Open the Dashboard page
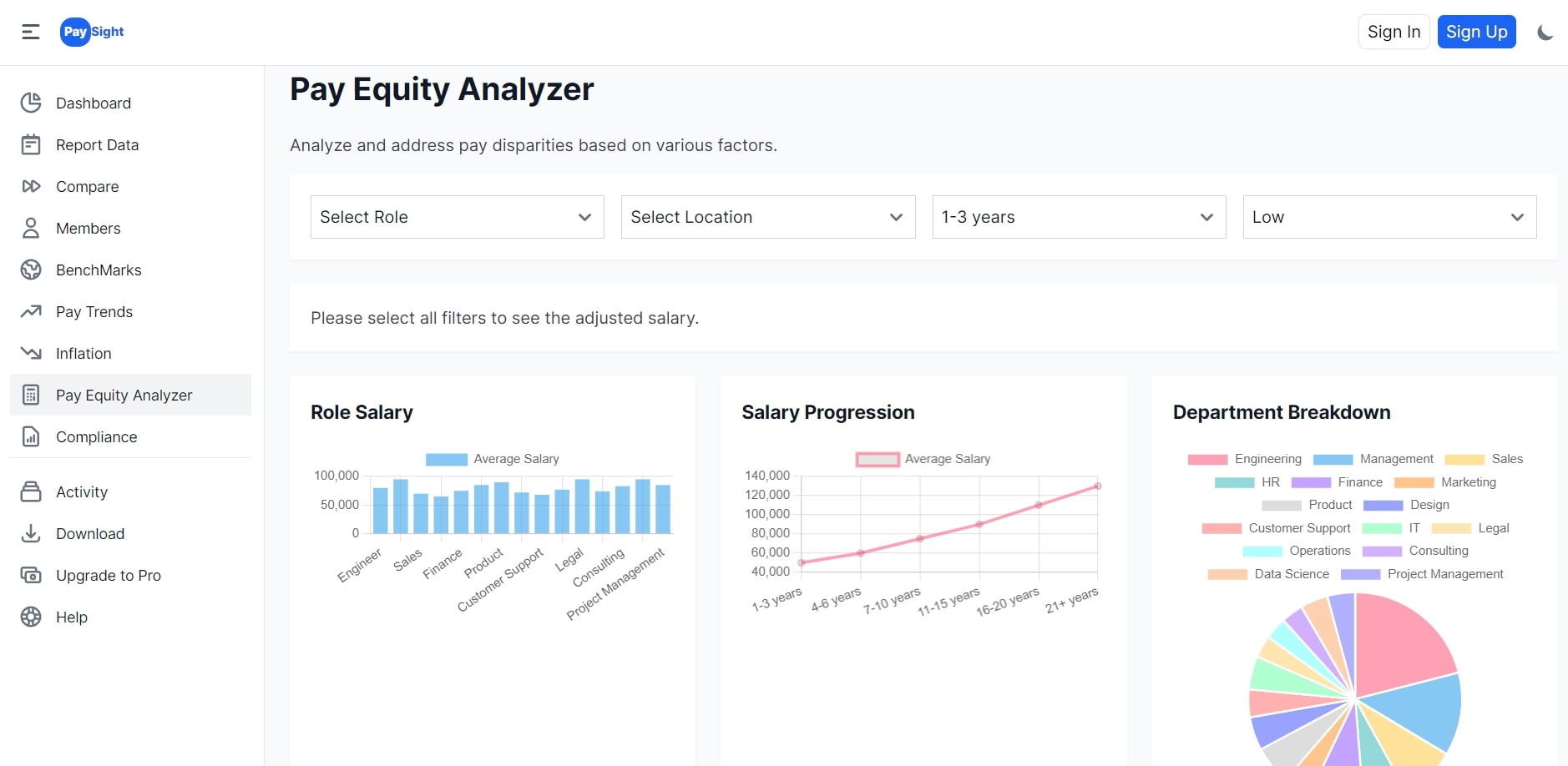 click(130, 103)
